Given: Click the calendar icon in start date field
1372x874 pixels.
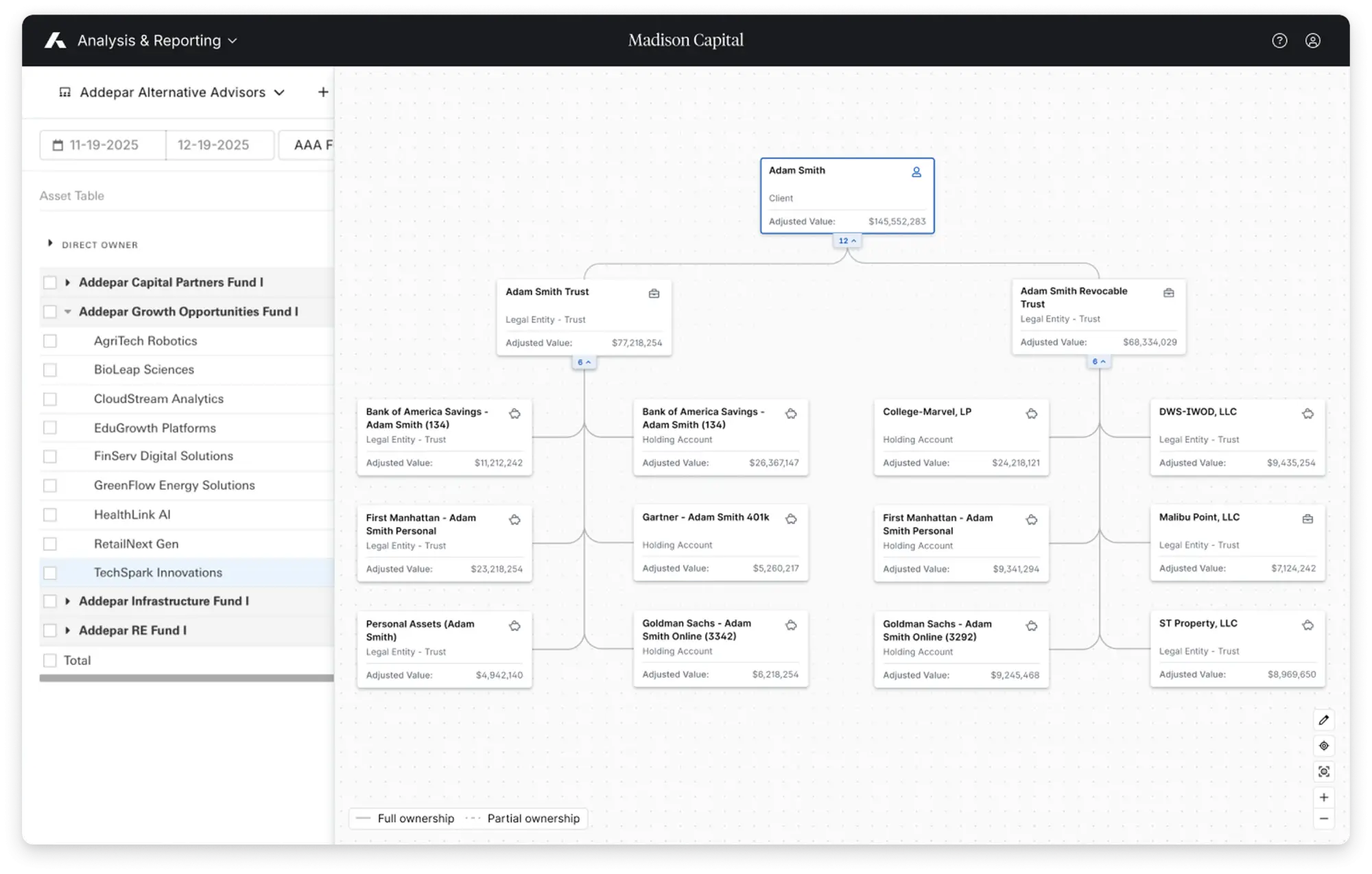Looking at the screenshot, I should click(58, 145).
